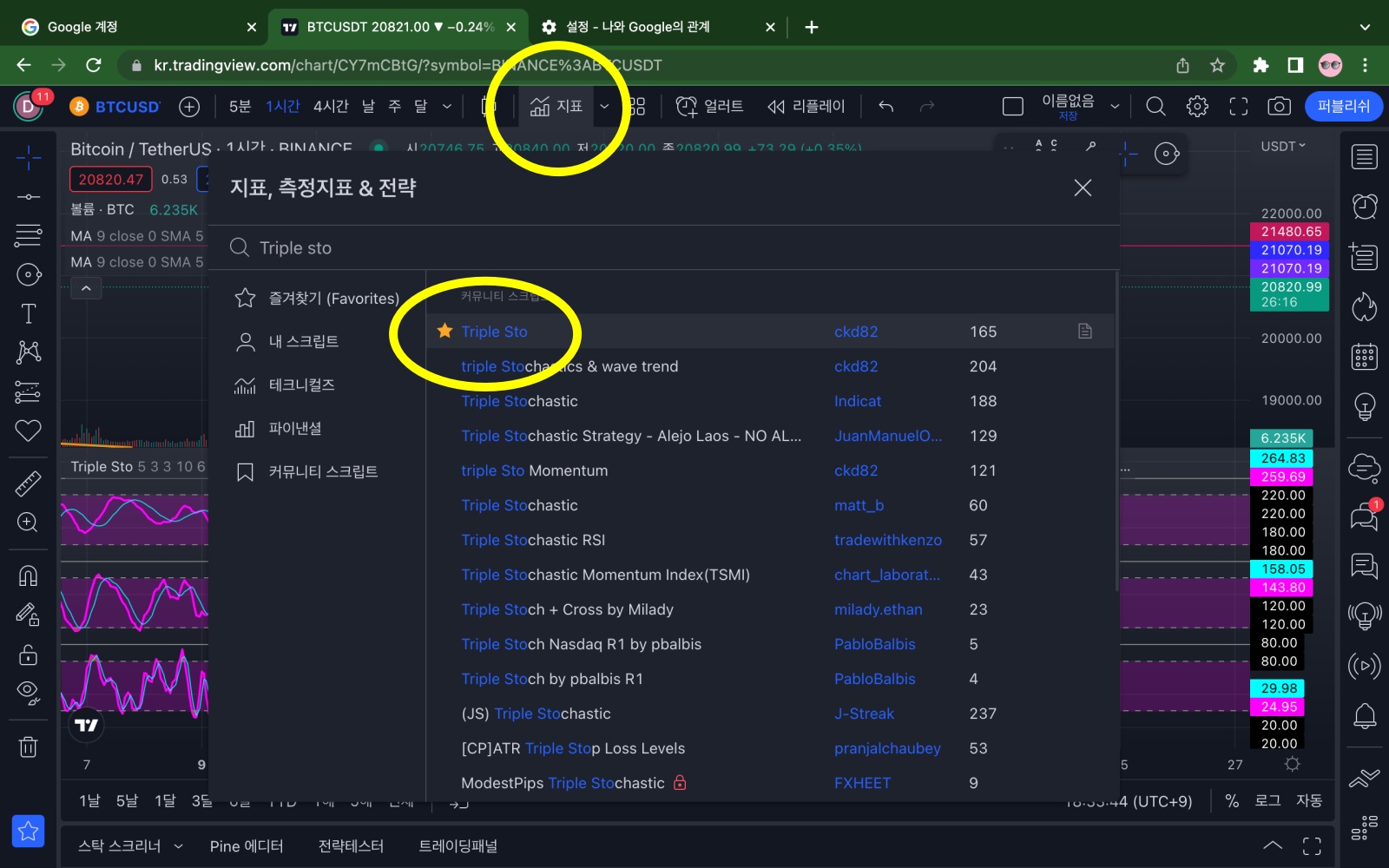
Task: Open the watchlist panel icon
Action: [1364, 157]
